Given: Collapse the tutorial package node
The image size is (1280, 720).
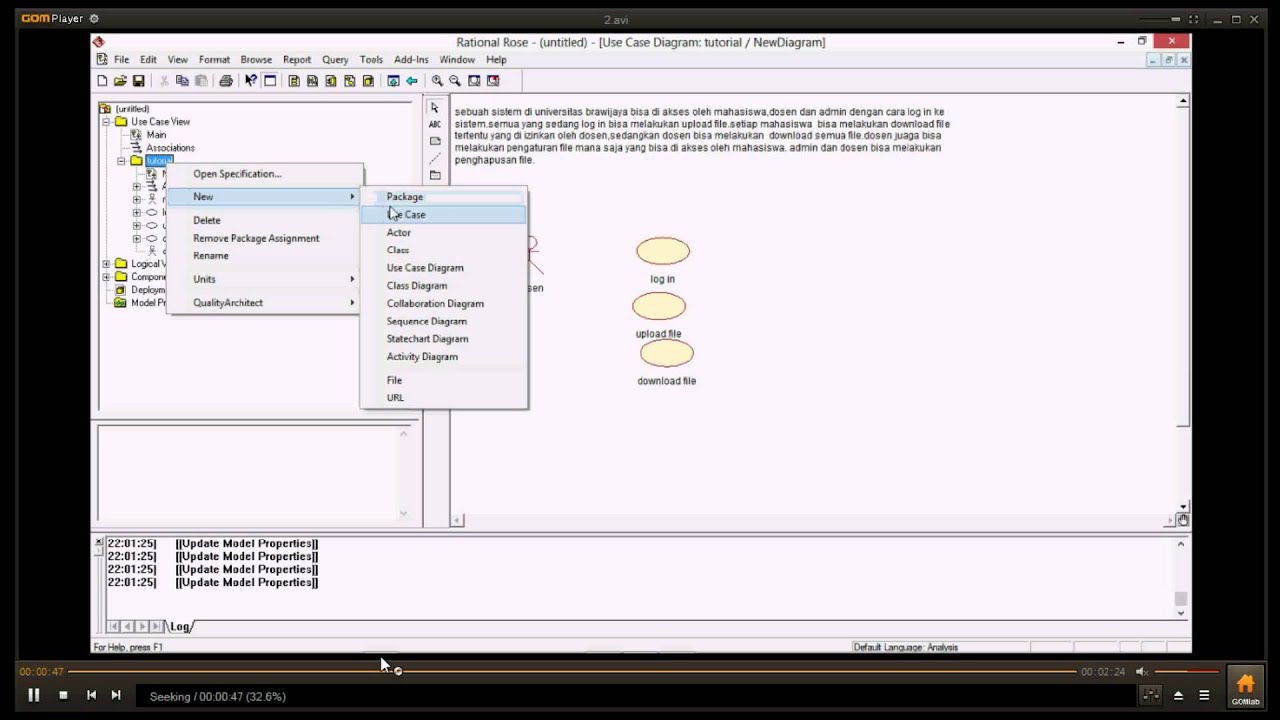Looking at the screenshot, I should pyautogui.click(x=122, y=161).
